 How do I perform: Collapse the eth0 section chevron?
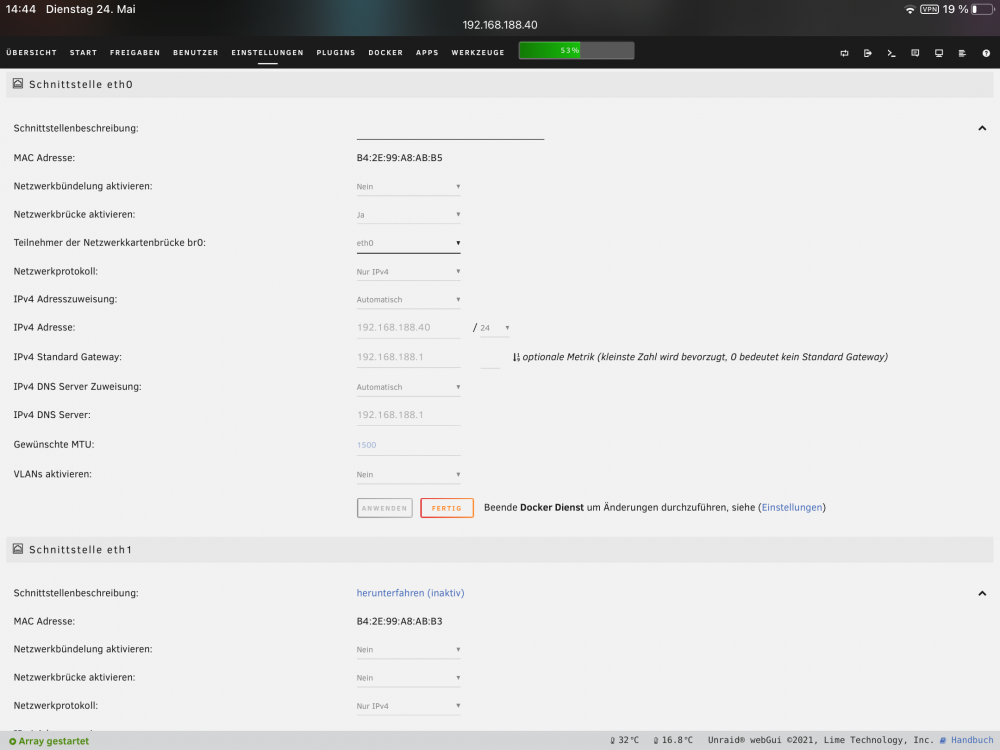[x=982, y=128]
